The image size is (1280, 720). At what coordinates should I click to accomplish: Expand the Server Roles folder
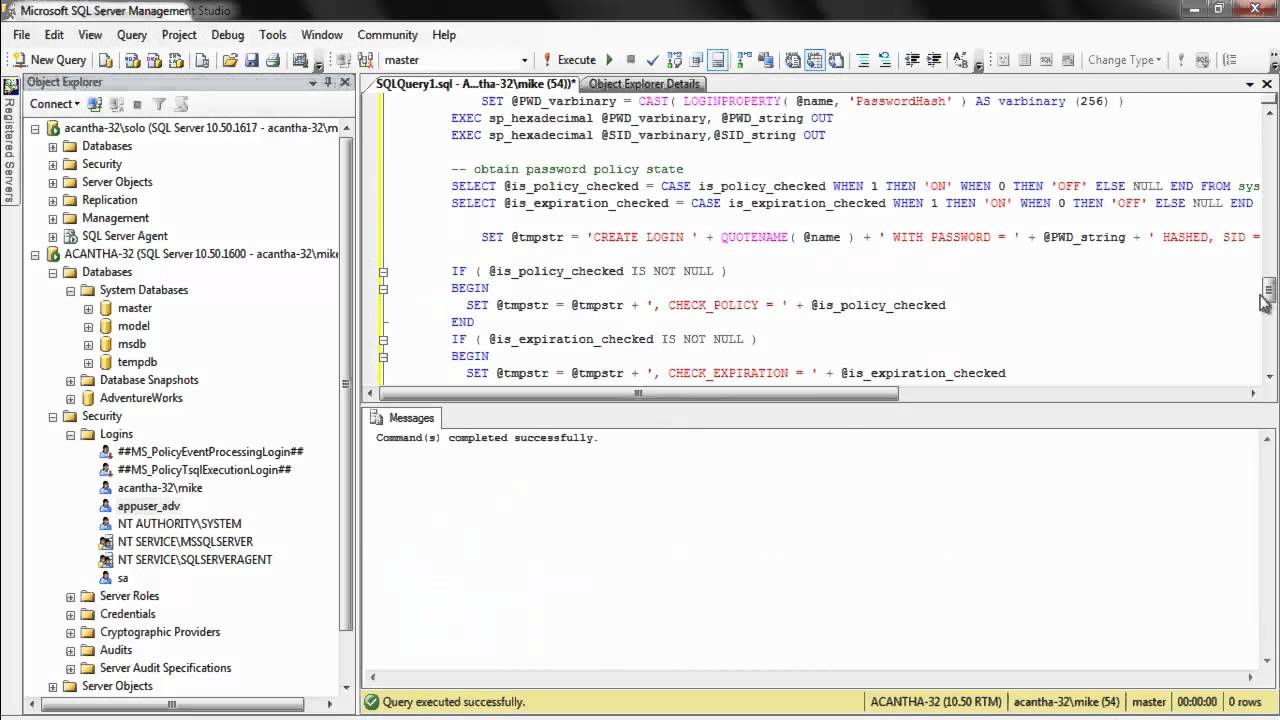click(x=71, y=596)
